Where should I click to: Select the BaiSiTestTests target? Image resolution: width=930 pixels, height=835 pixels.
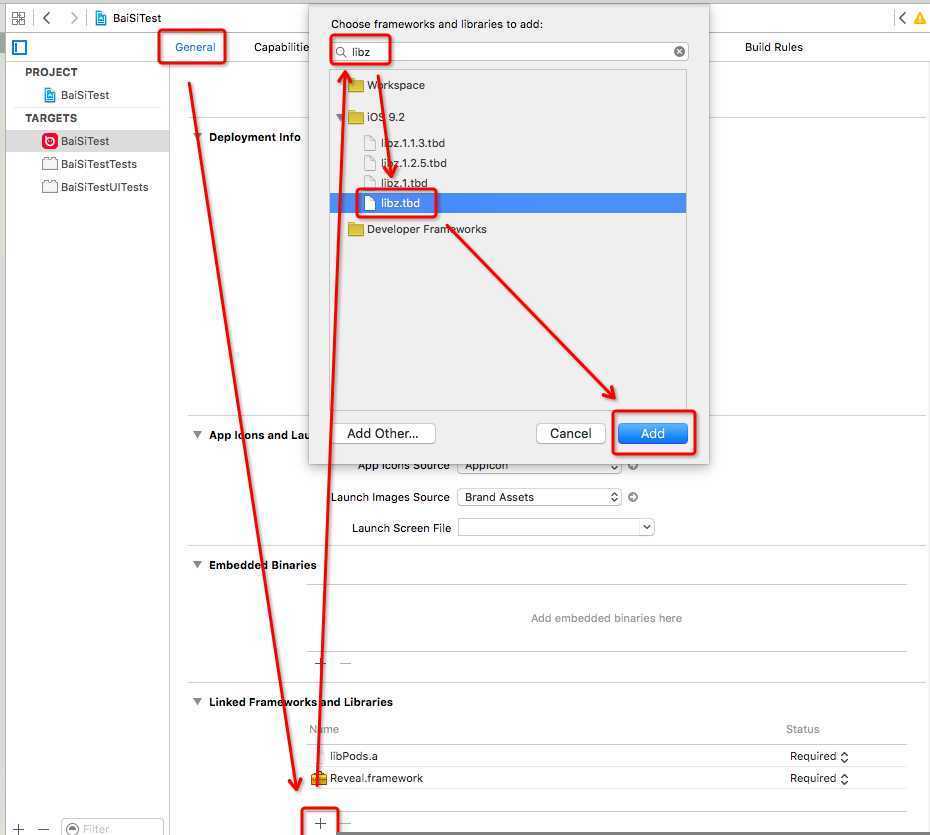(x=90, y=164)
